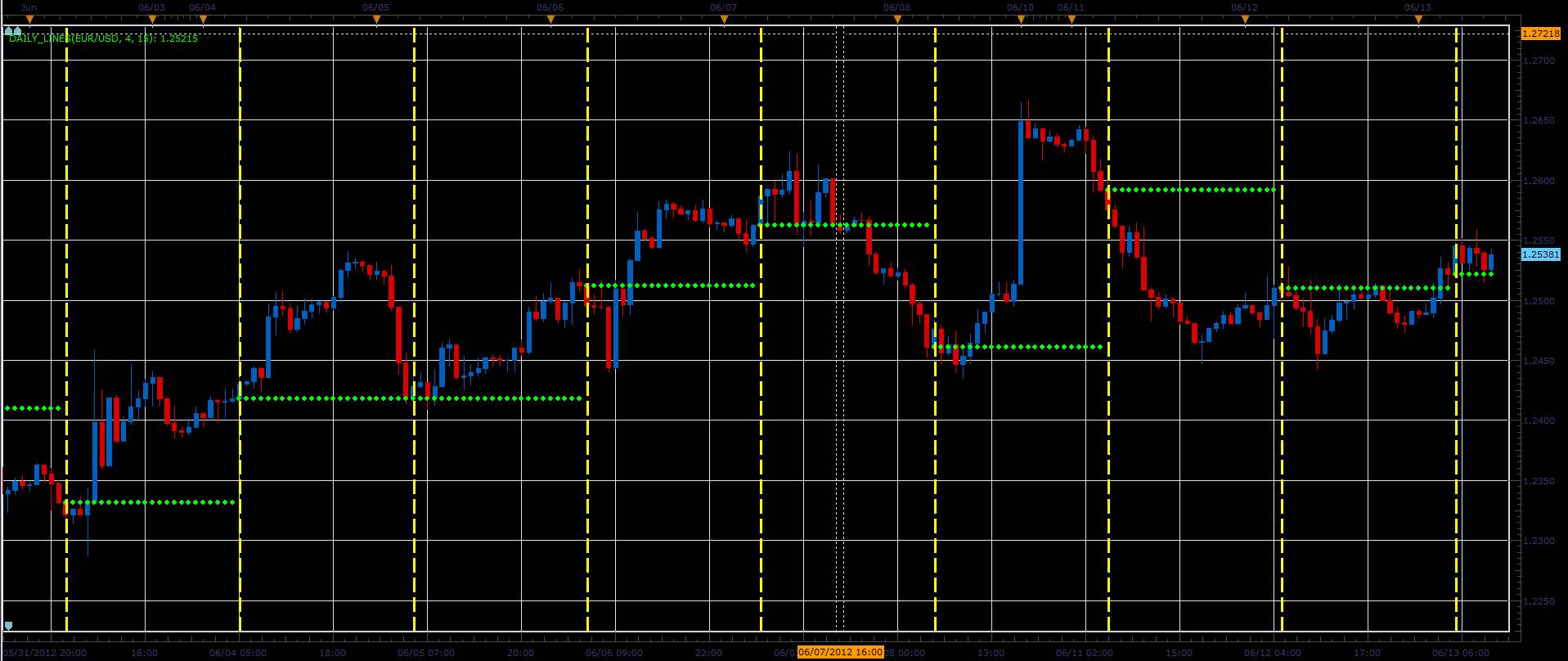Click the 18:00 time axis label
Screen dimensions: 1568x661
point(332,653)
